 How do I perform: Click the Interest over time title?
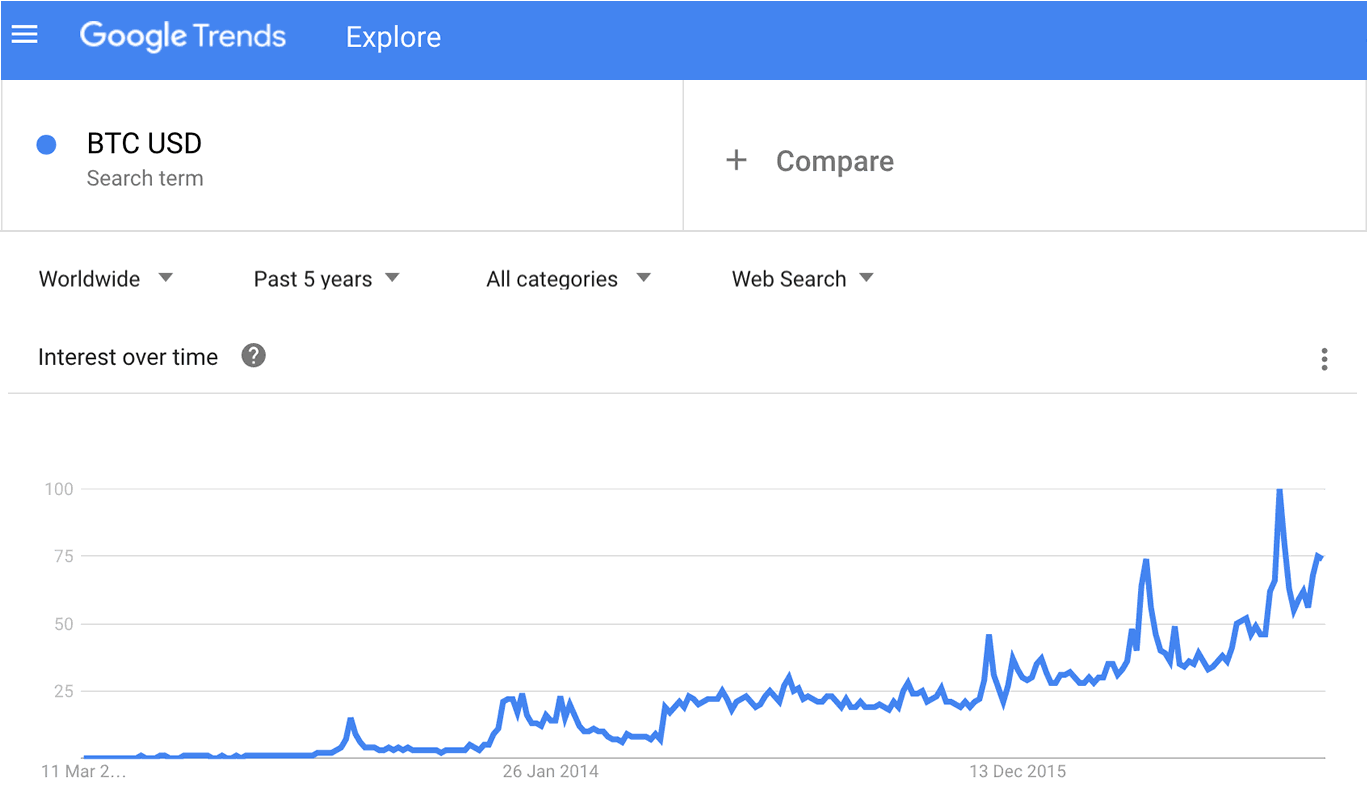coord(128,357)
